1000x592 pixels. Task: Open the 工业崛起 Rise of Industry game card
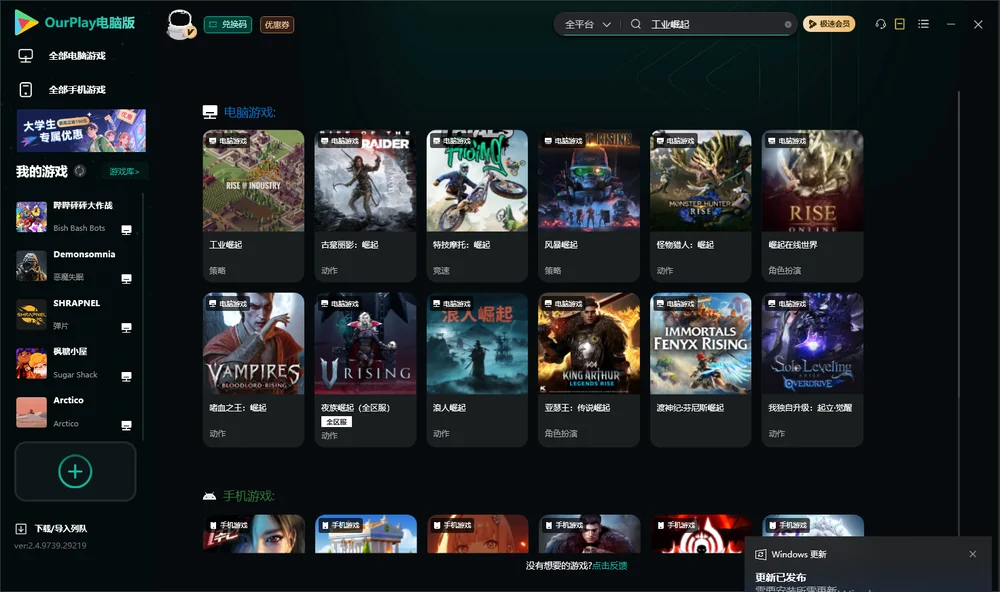(x=253, y=205)
